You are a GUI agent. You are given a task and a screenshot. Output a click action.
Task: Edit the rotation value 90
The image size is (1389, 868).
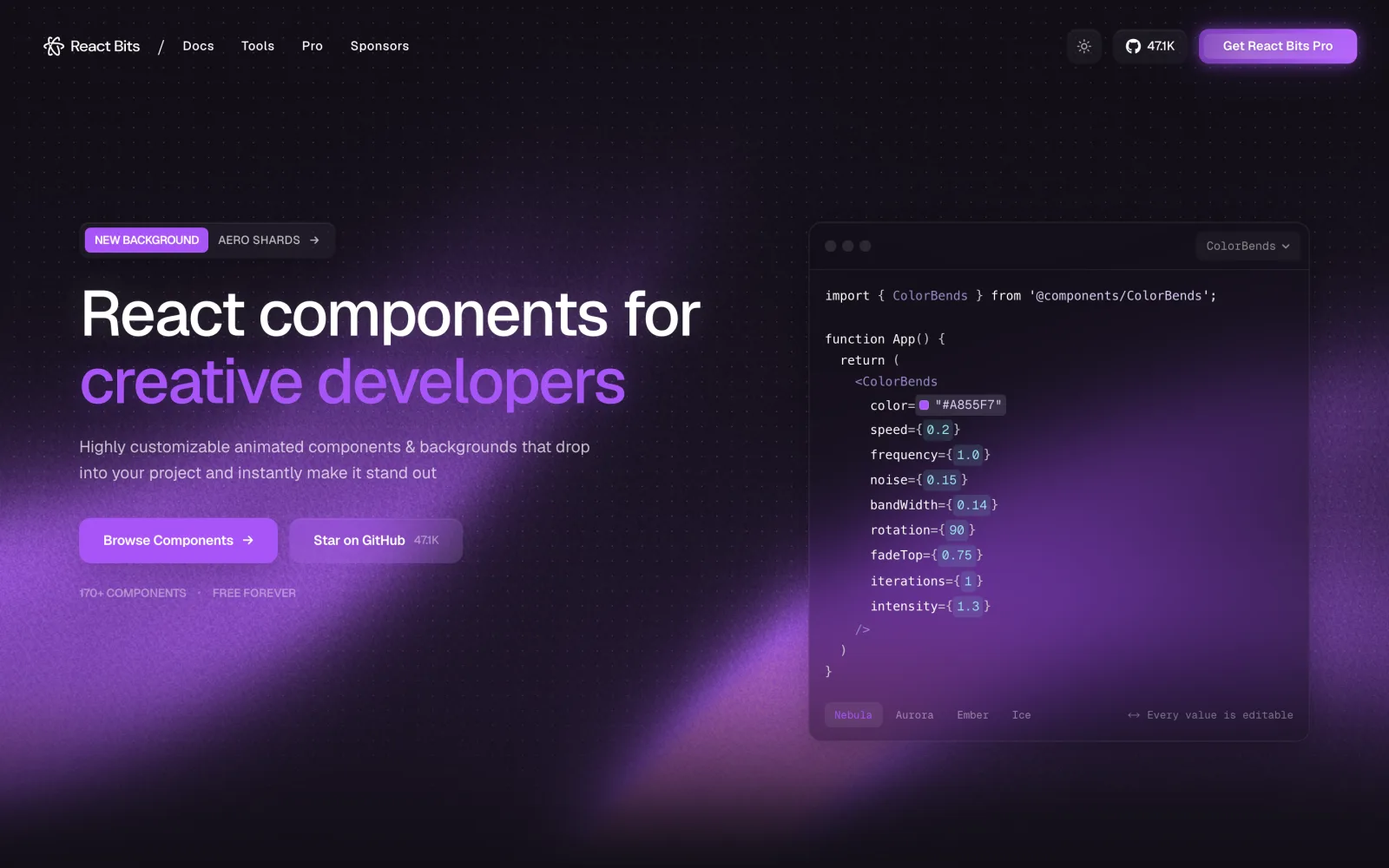(957, 530)
